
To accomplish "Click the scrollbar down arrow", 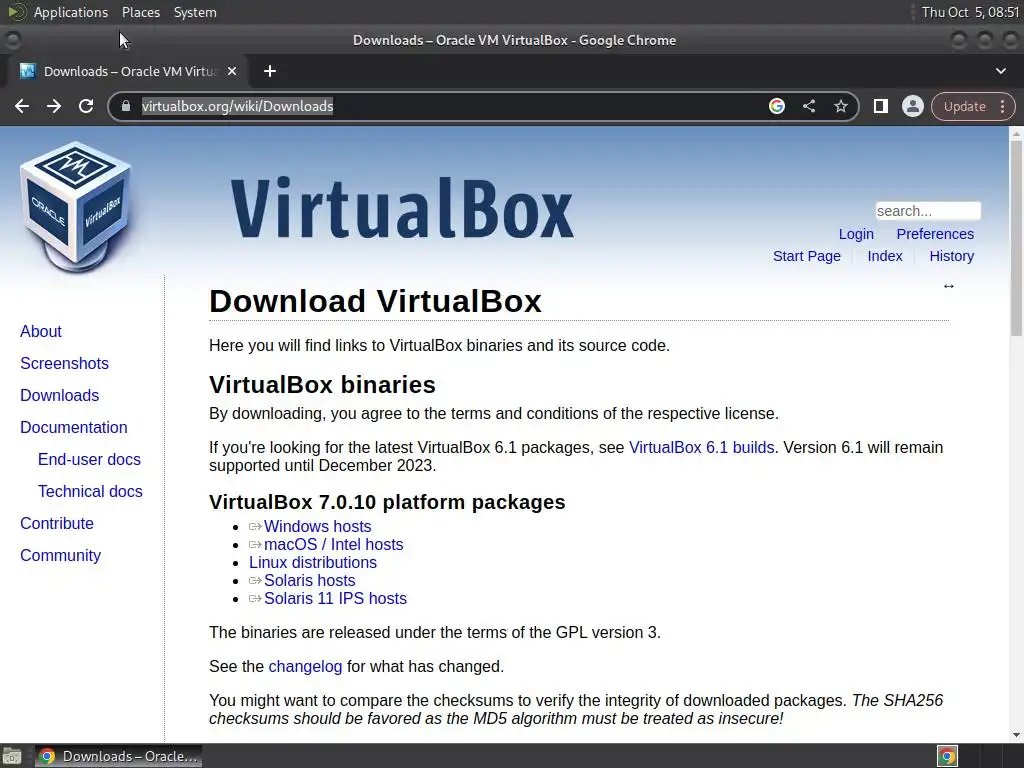I will click(x=1016, y=735).
